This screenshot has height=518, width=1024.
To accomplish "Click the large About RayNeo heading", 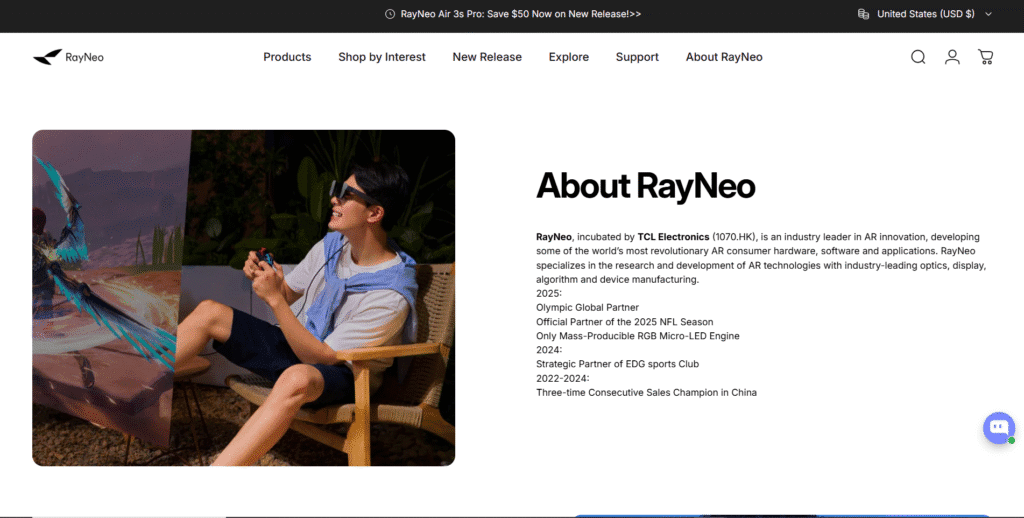I will [x=645, y=186].
